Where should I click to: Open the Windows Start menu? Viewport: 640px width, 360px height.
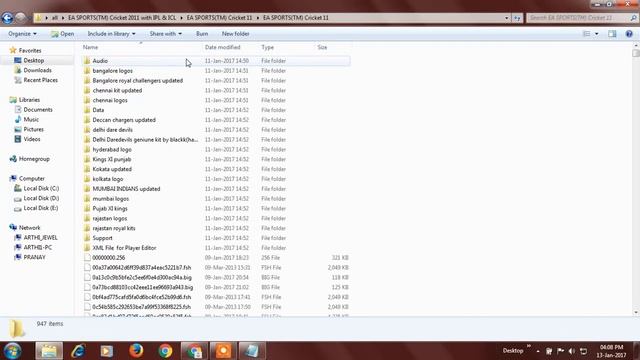pos(12,351)
